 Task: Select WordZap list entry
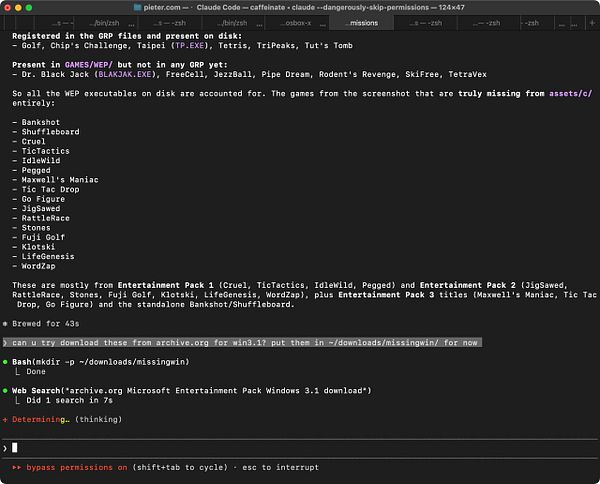pyautogui.click(x=38, y=266)
